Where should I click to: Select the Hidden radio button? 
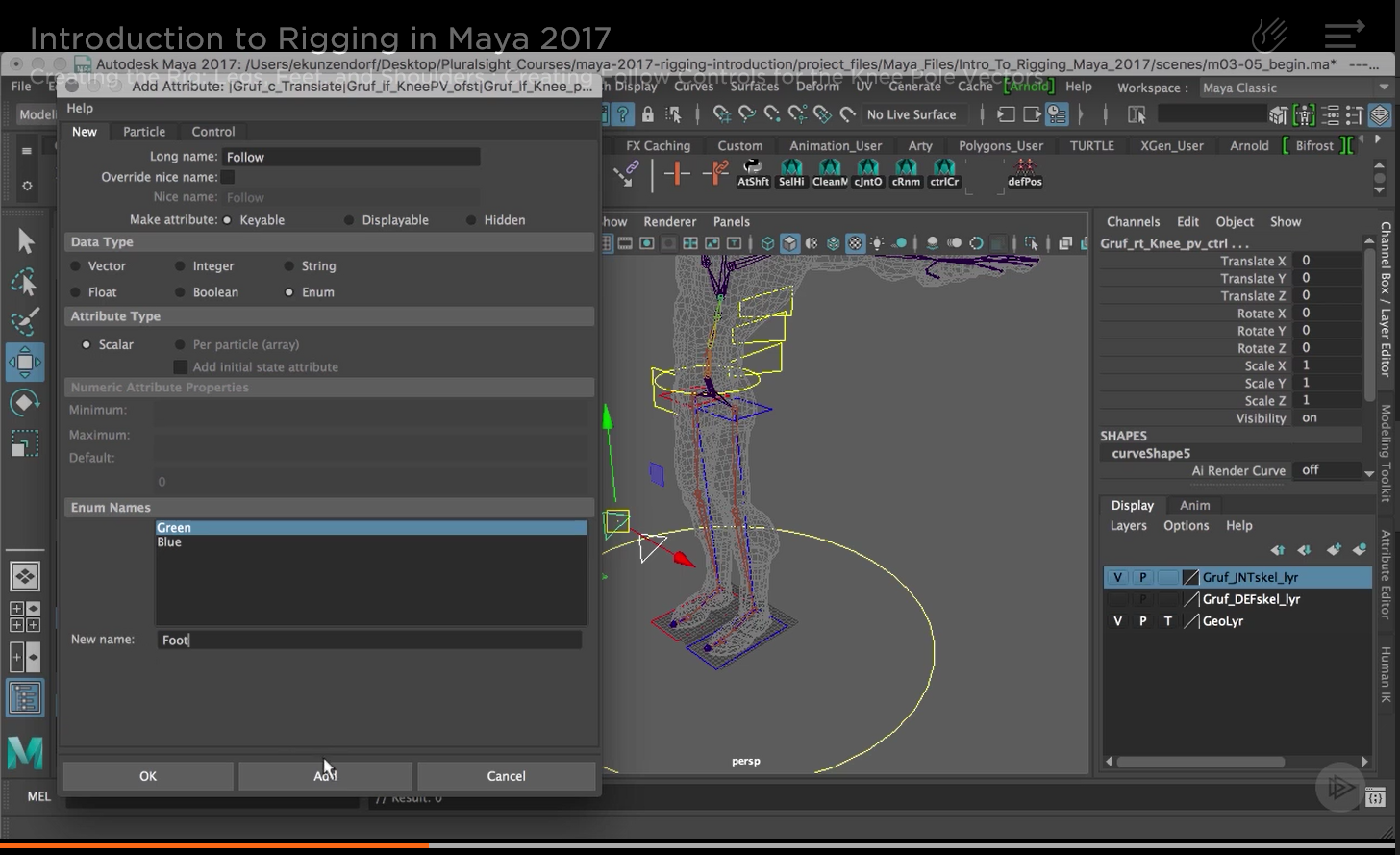pyautogui.click(x=471, y=220)
